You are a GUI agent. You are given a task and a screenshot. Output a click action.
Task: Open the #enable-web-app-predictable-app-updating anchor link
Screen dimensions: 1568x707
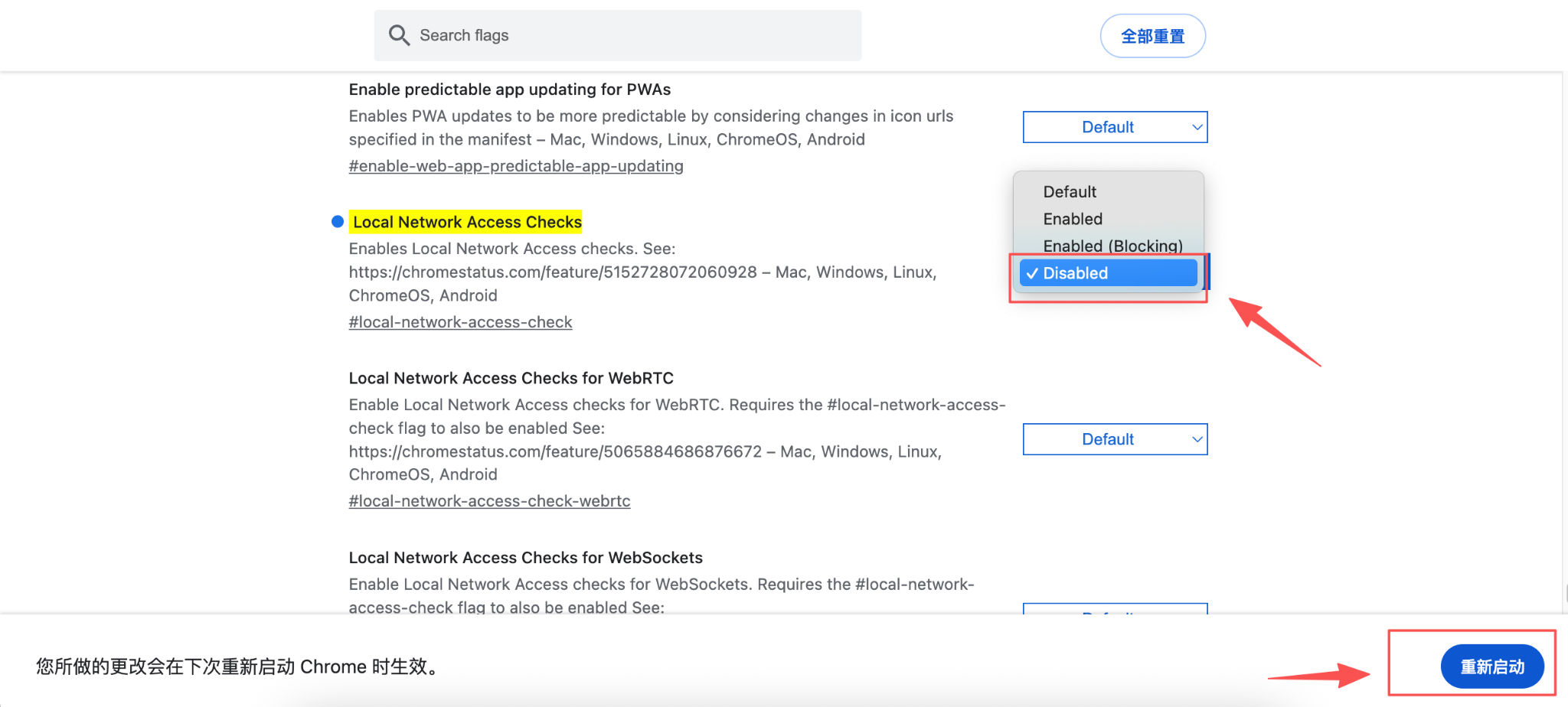(x=516, y=166)
